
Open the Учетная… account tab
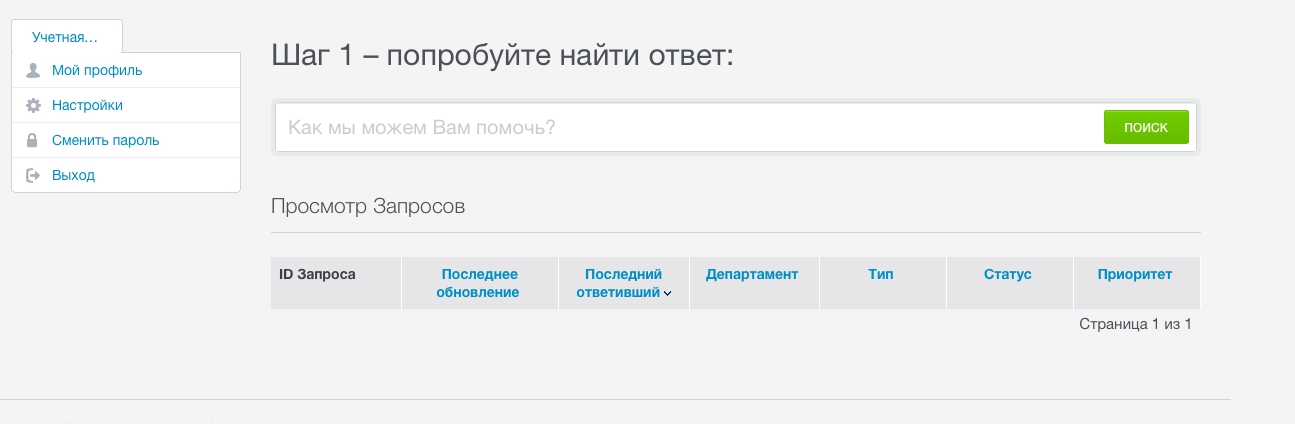(66, 37)
